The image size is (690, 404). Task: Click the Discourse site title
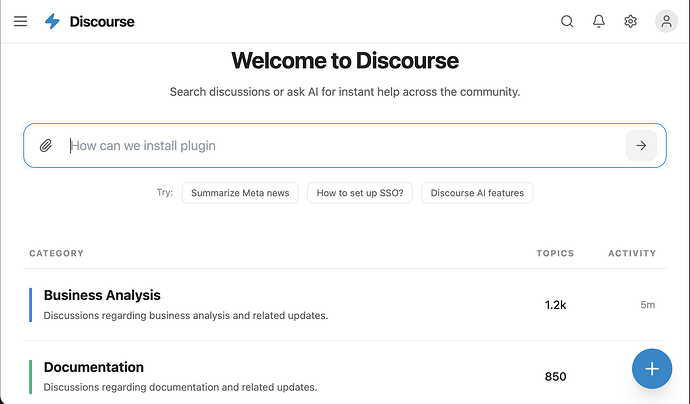click(x=102, y=22)
